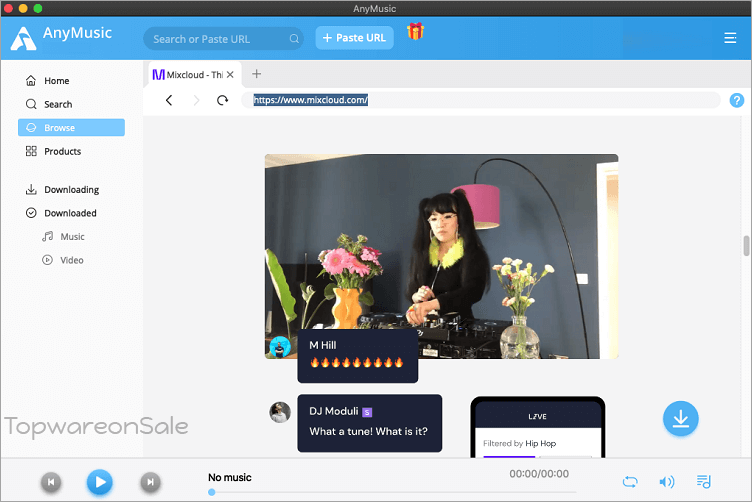
Task: Open Search in sidebar
Action: (71, 104)
